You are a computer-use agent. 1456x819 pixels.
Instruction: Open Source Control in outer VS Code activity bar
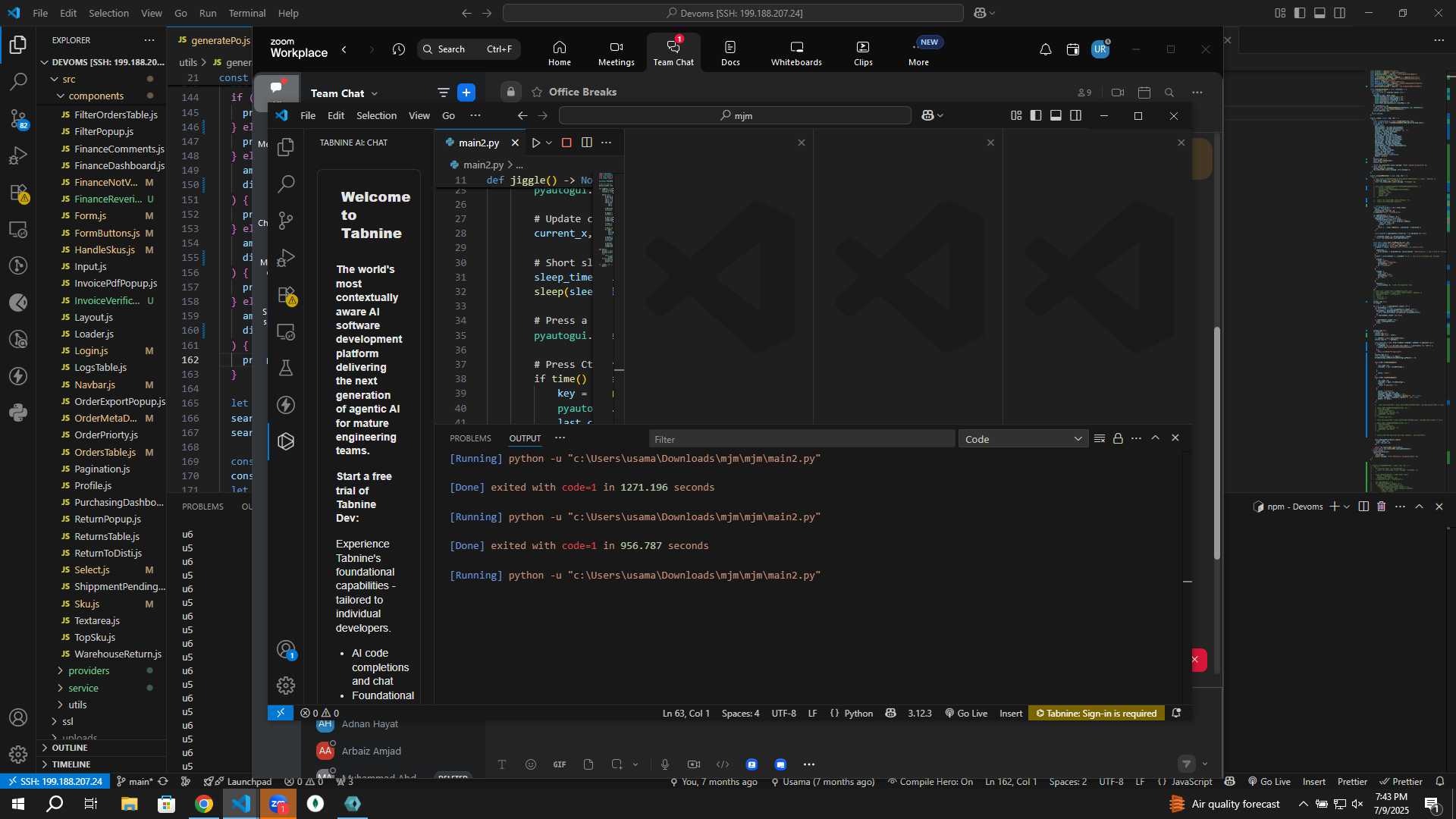18,118
